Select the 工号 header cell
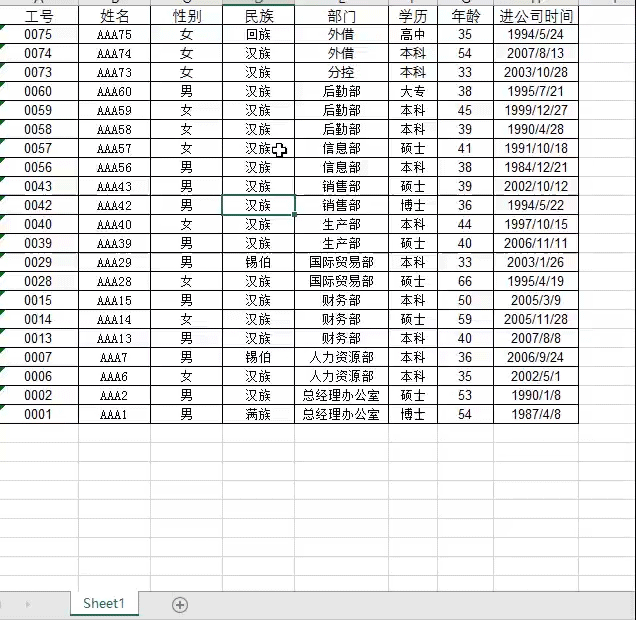The image size is (636, 620). tap(39, 16)
